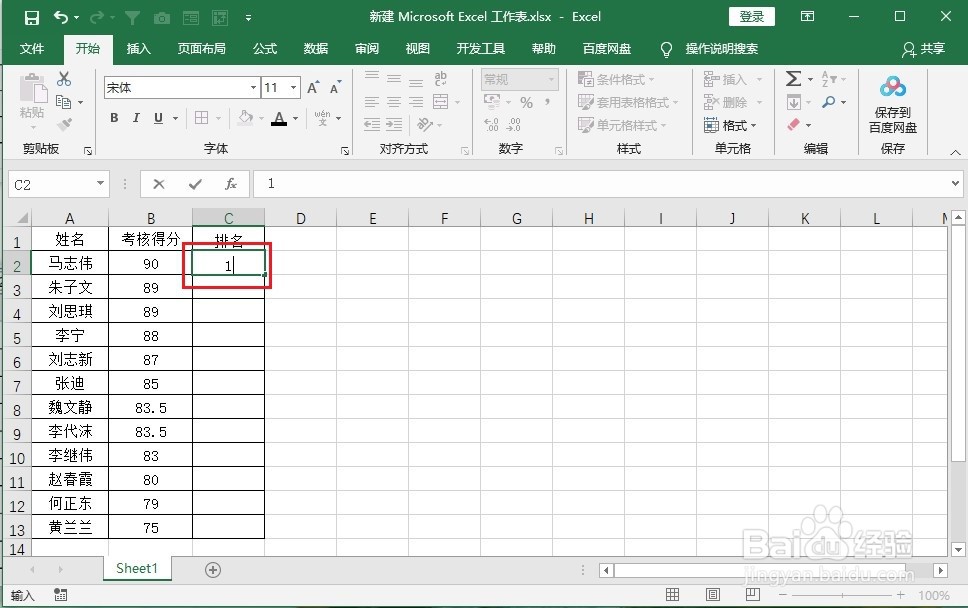Click the 共享 Share button
This screenshot has height=608, width=968.
tap(924, 49)
